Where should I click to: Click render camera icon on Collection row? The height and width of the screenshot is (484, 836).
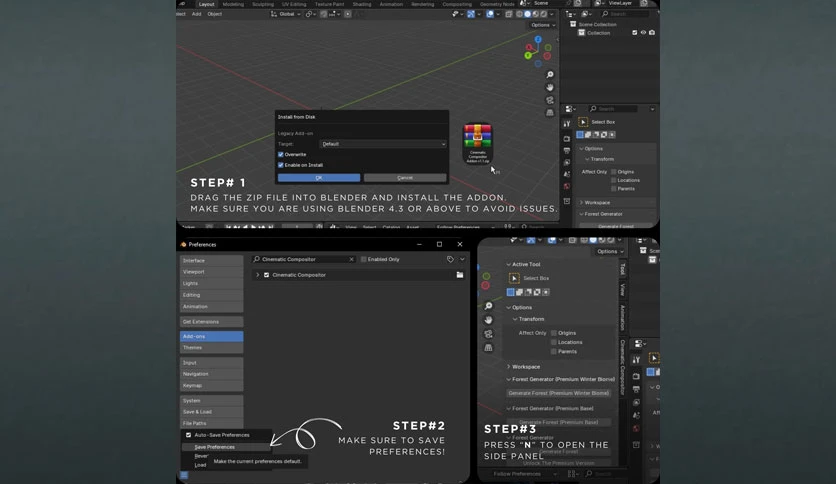point(652,33)
